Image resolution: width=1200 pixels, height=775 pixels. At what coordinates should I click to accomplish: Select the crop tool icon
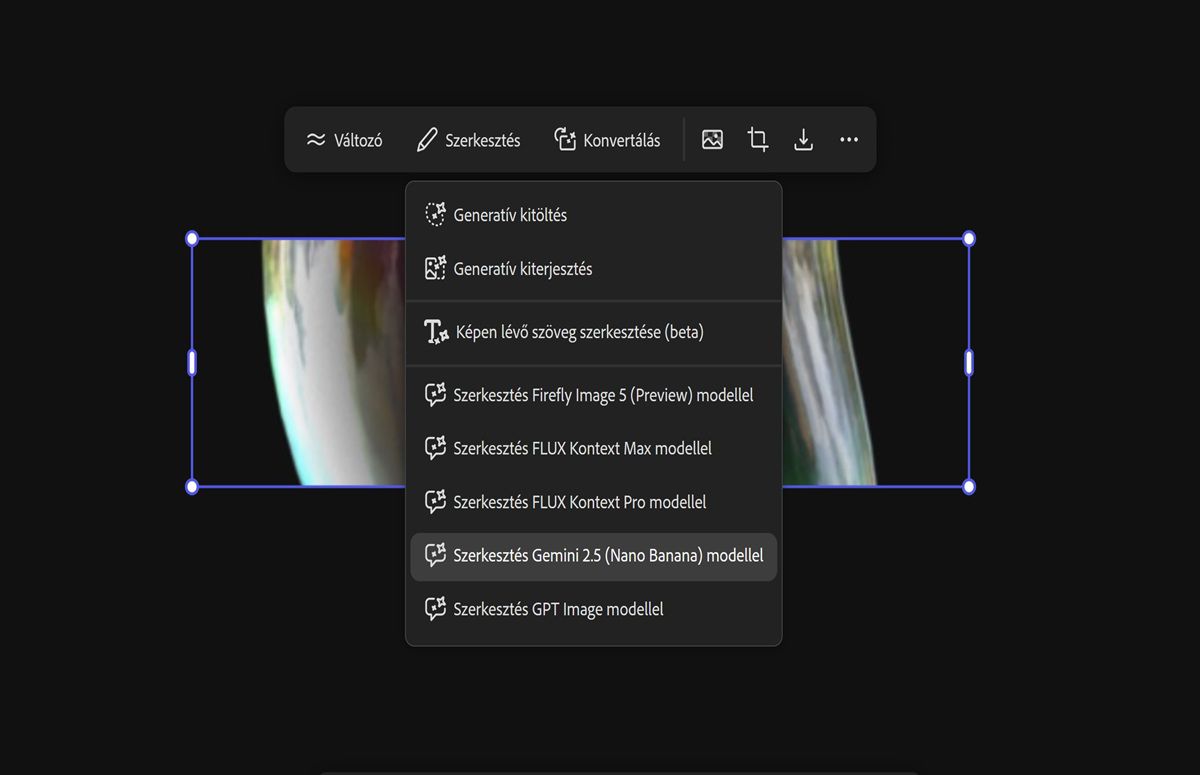(758, 140)
